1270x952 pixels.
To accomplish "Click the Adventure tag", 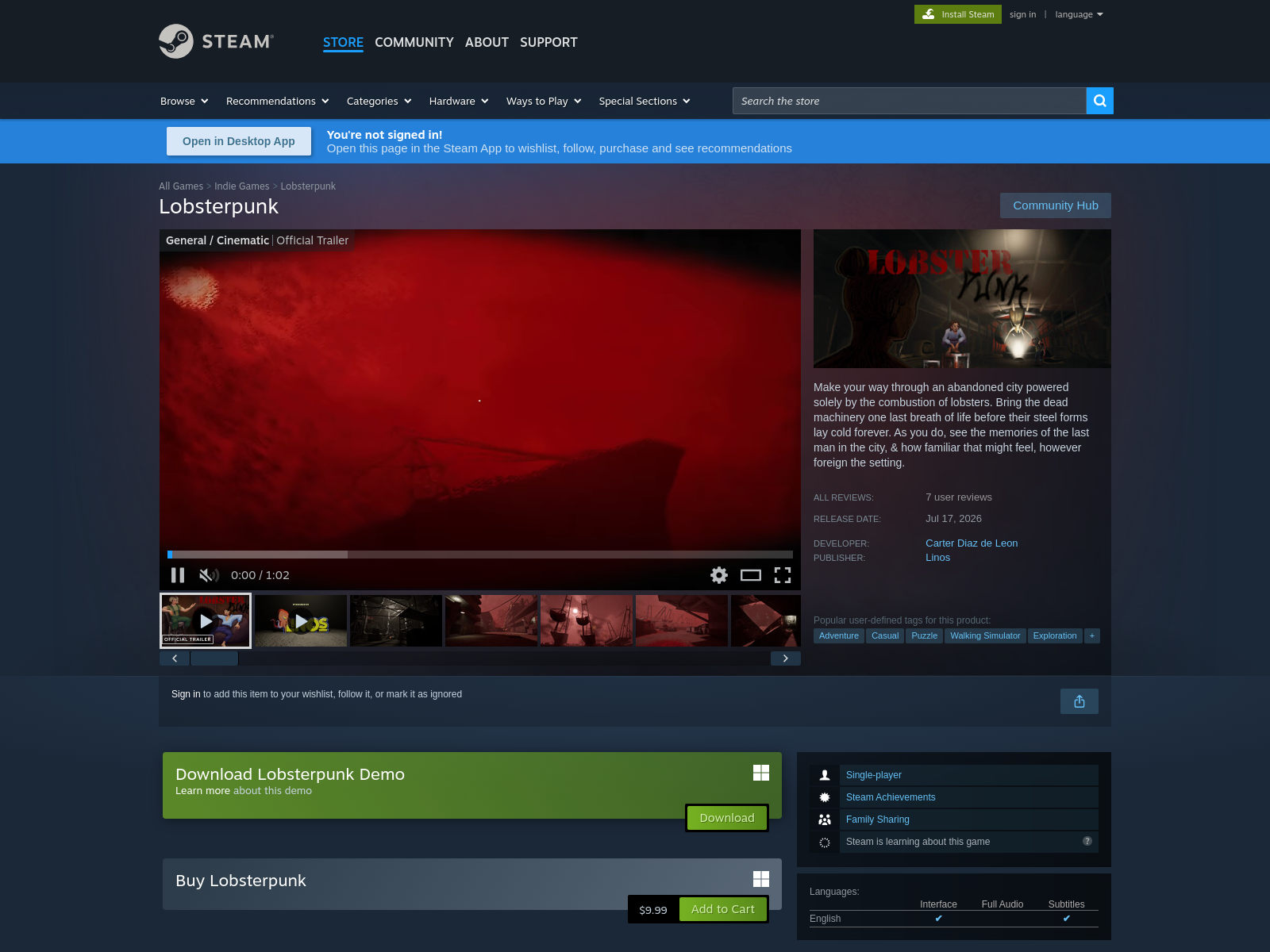I will (839, 635).
